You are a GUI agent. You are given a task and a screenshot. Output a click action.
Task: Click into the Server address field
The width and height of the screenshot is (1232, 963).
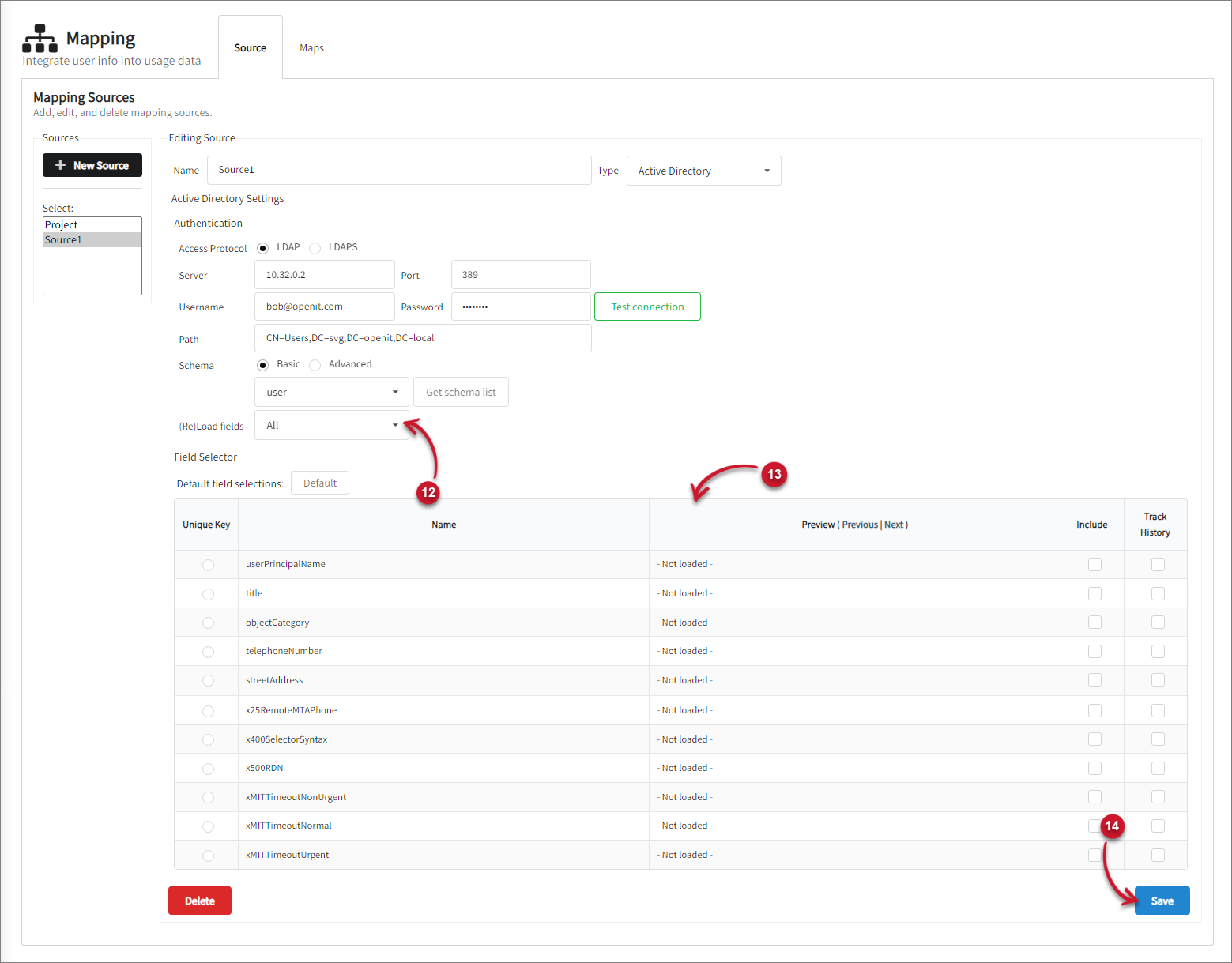click(324, 275)
